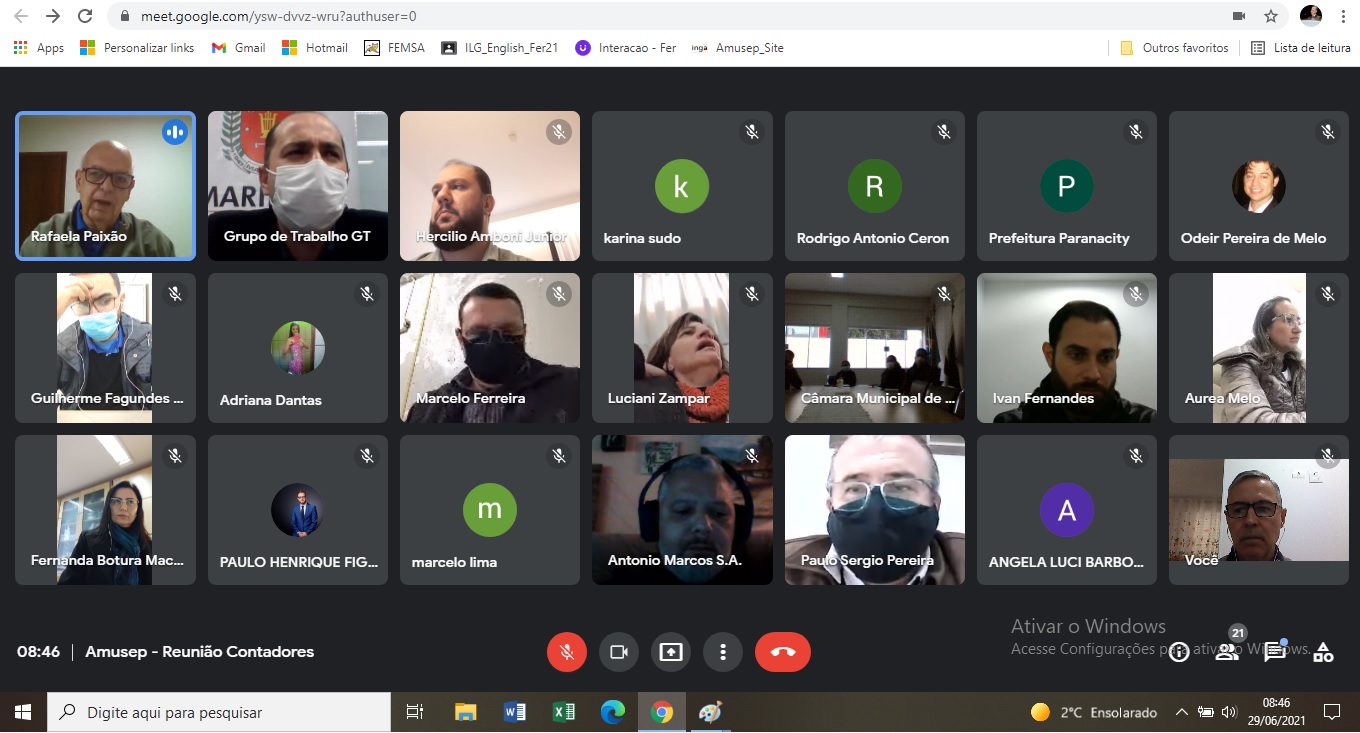
Task: Reload the Google Meet page
Action: (x=85, y=16)
